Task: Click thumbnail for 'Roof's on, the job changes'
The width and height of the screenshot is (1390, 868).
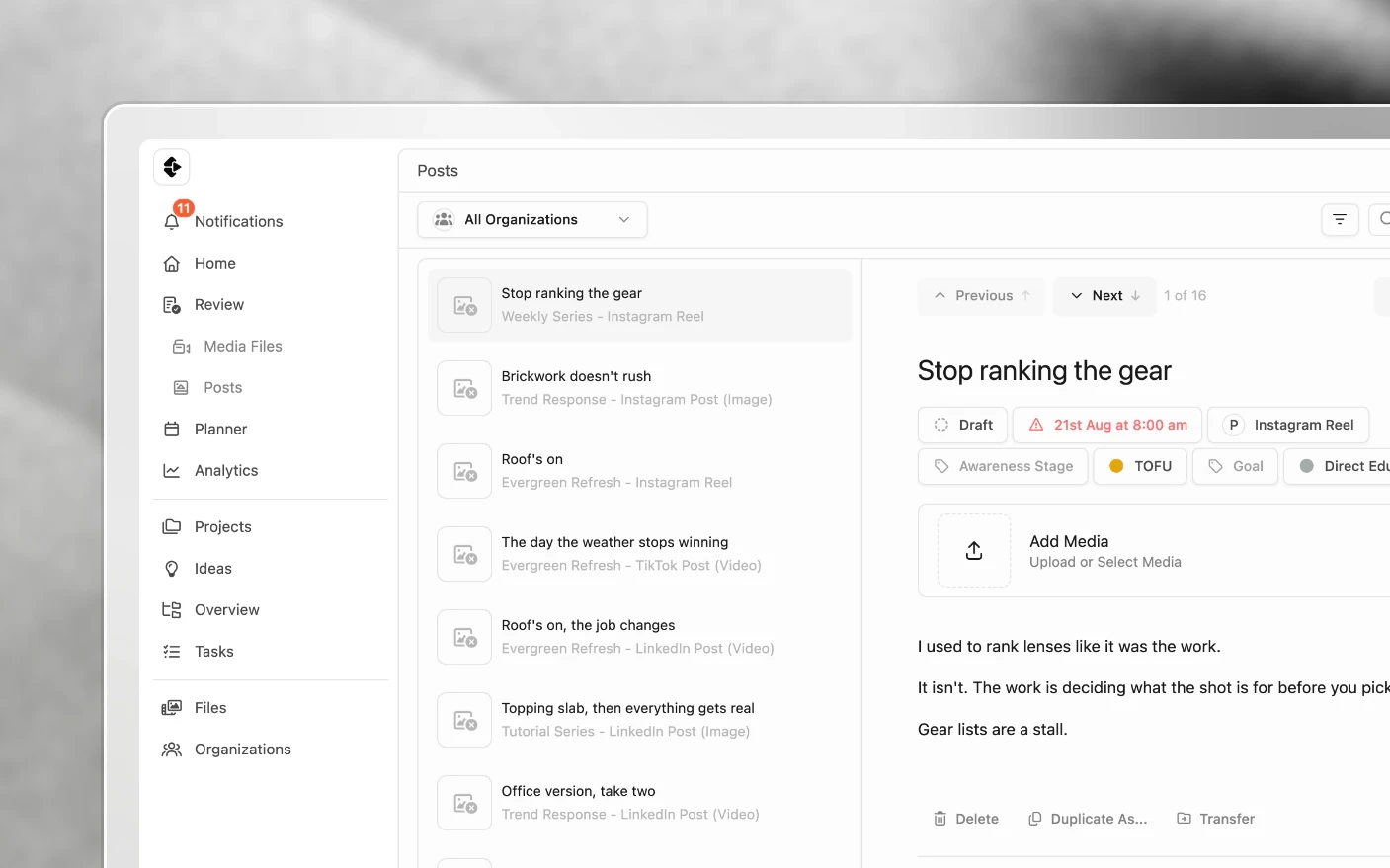Action: click(464, 637)
